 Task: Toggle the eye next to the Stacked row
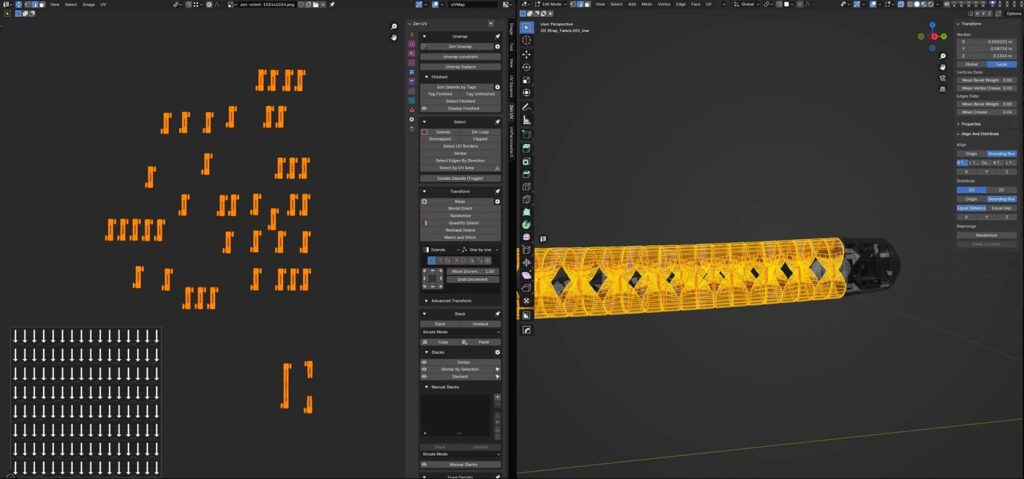click(x=424, y=376)
